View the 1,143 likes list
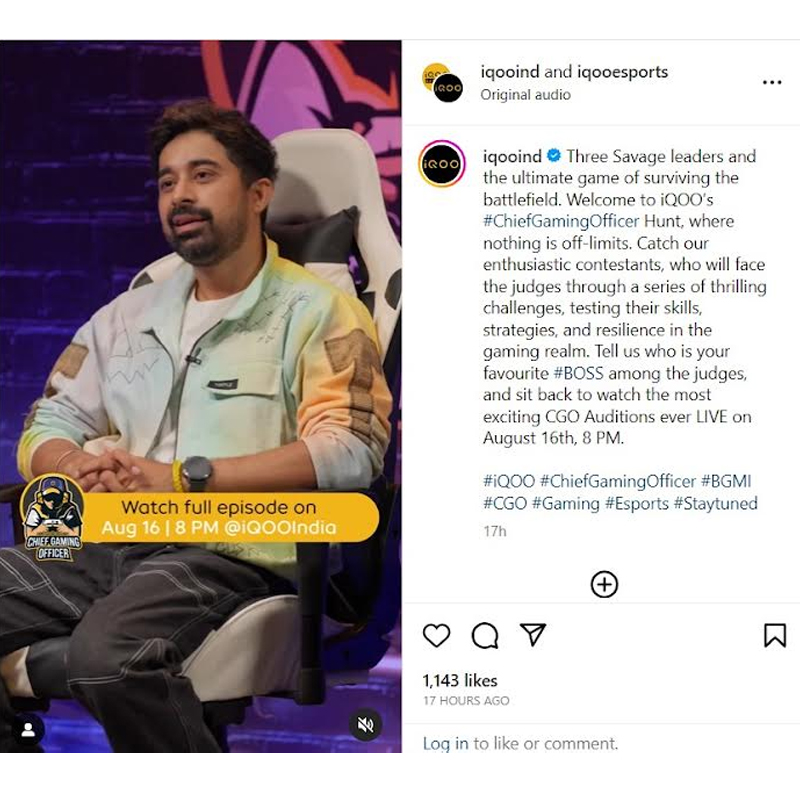This screenshot has height=800, width=800. [x=460, y=681]
